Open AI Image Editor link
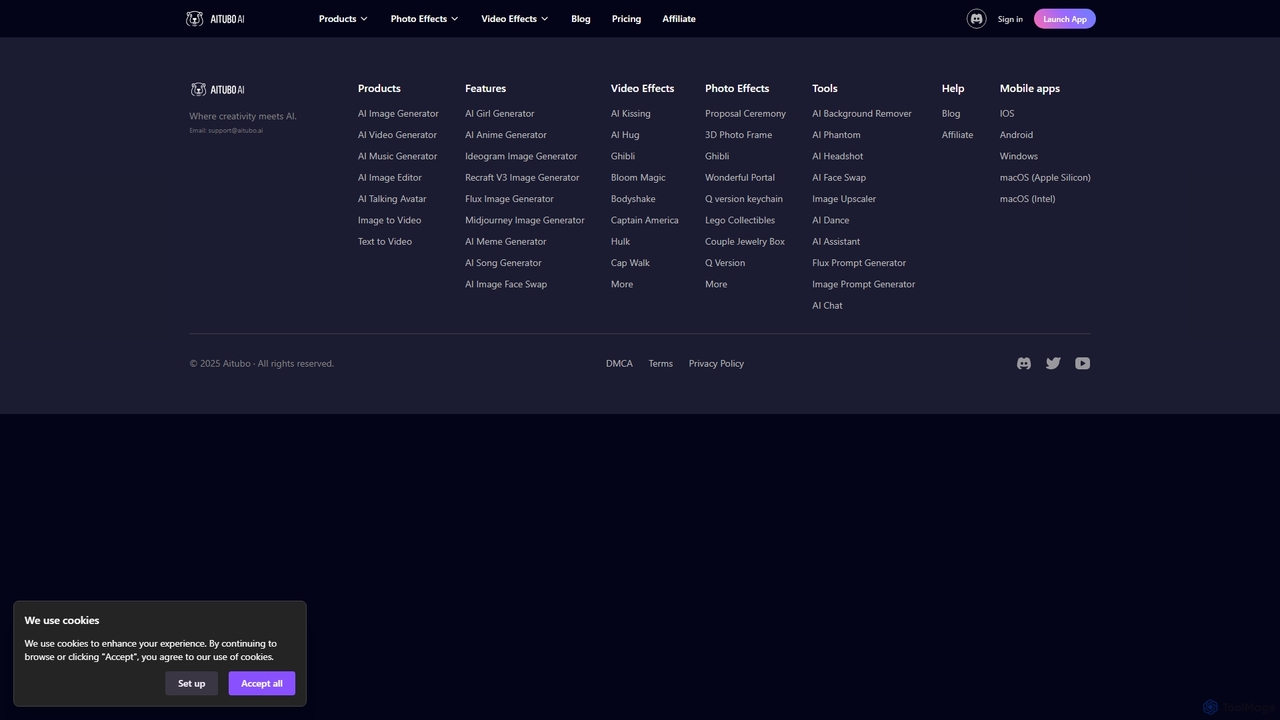The height and width of the screenshot is (720, 1280). click(x=390, y=178)
